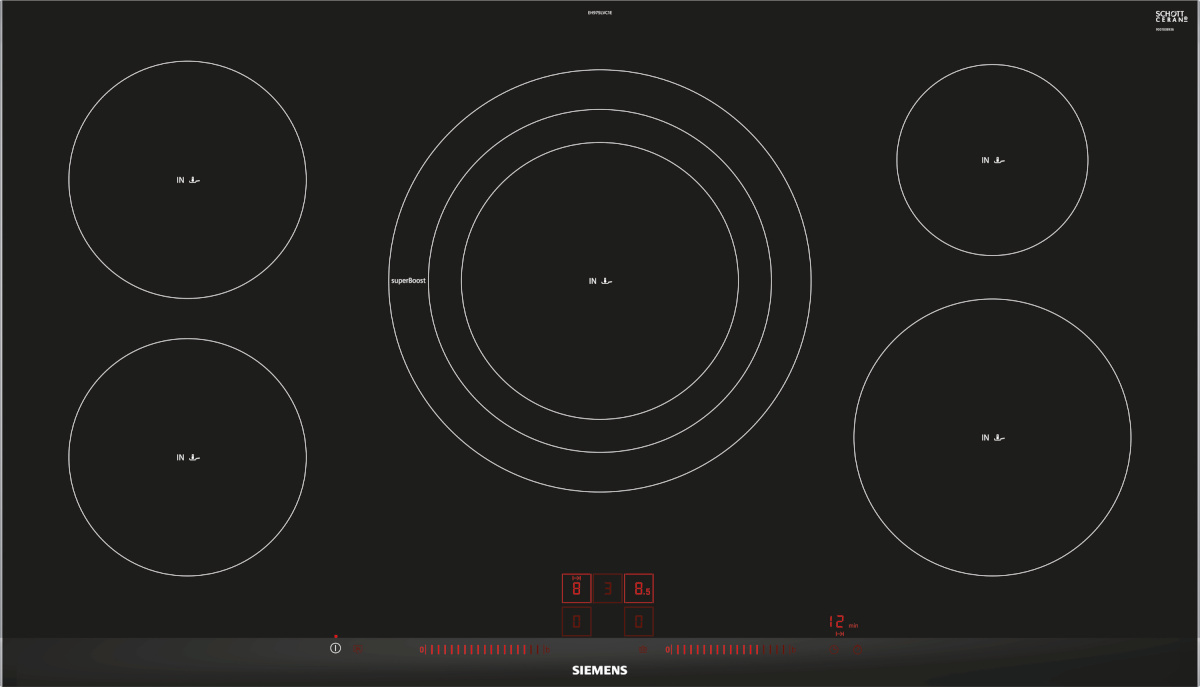Click the SIEMENS brand logo
The height and width of the screenshot is (687, 1200).
point(599,670)
